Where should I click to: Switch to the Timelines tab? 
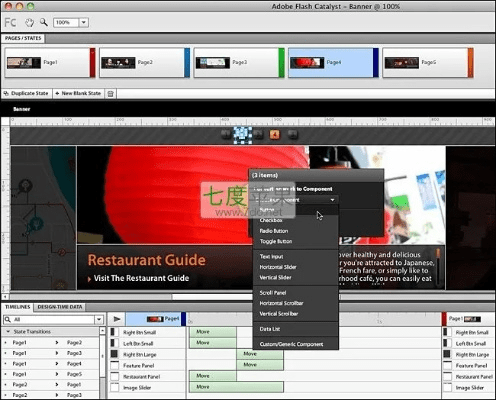17,307
